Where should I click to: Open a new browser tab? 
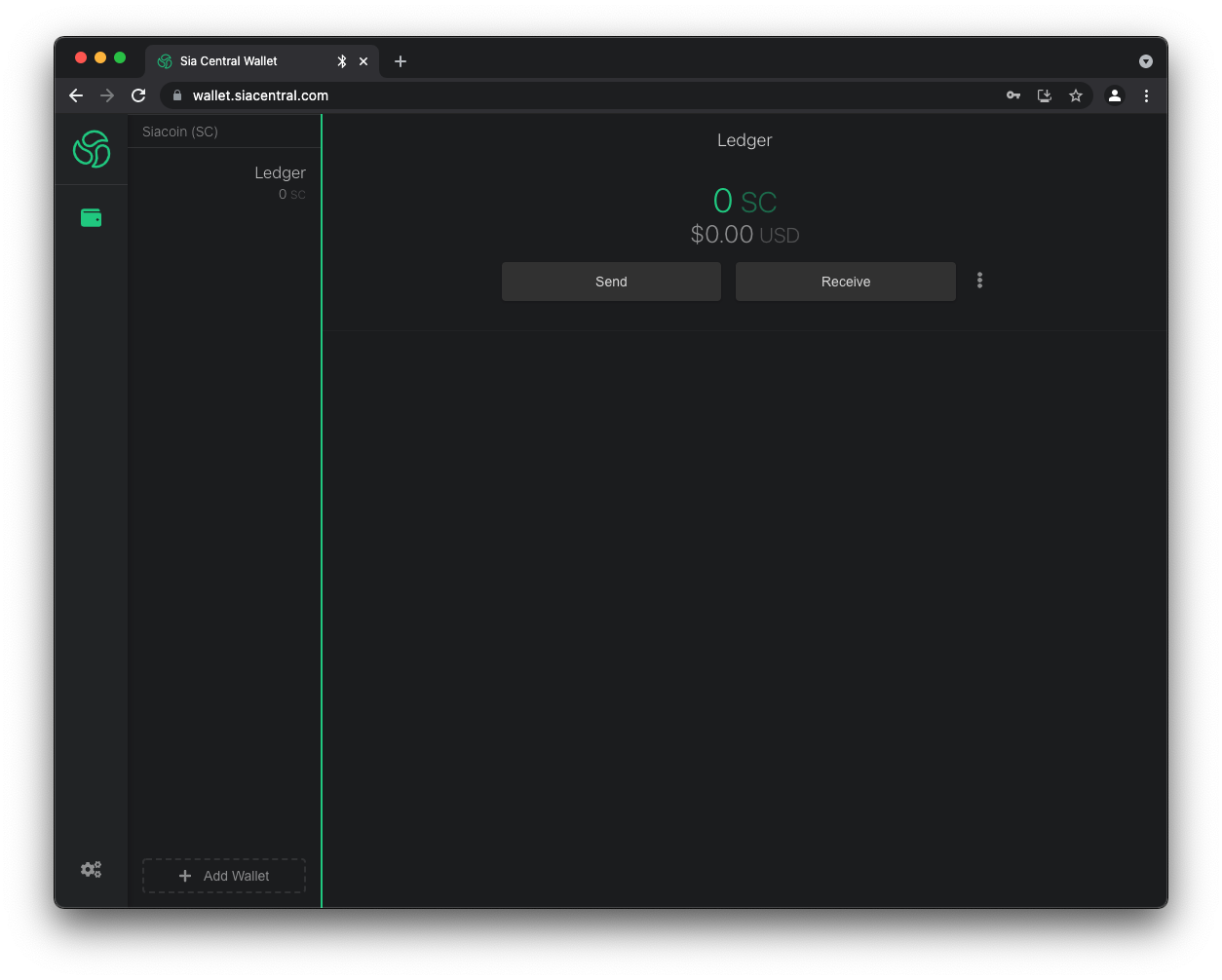pyautogui.click(x=401, y=61)
